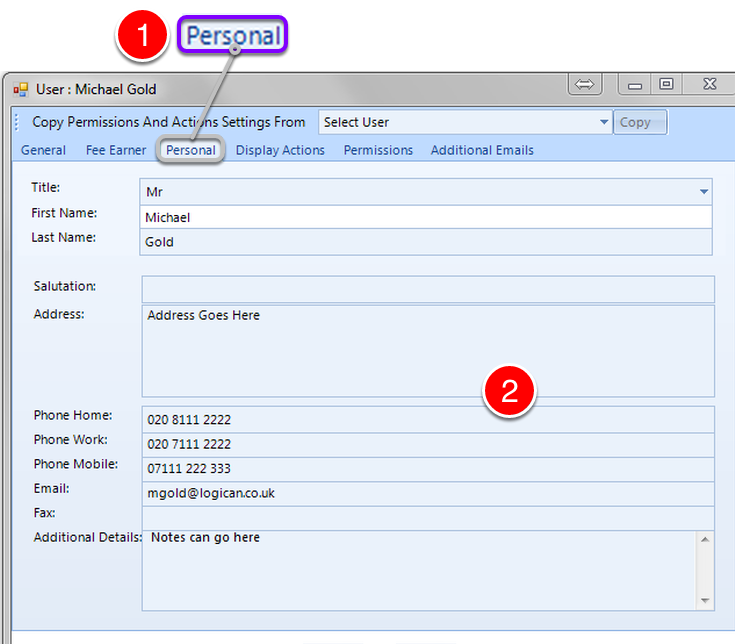Click the Email field mgold@logican.co.uk
The image size is (735, 644).
point(428,494)
